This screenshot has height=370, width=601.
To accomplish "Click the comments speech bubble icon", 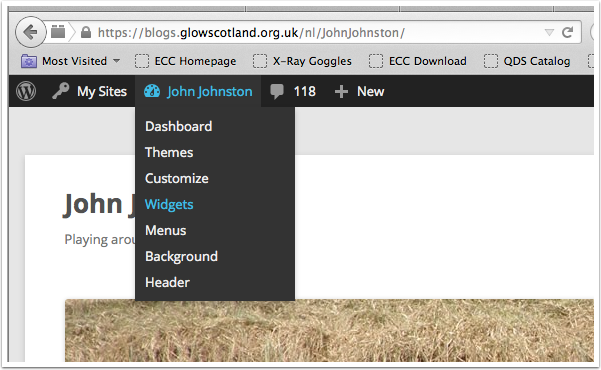I will 277,92.
